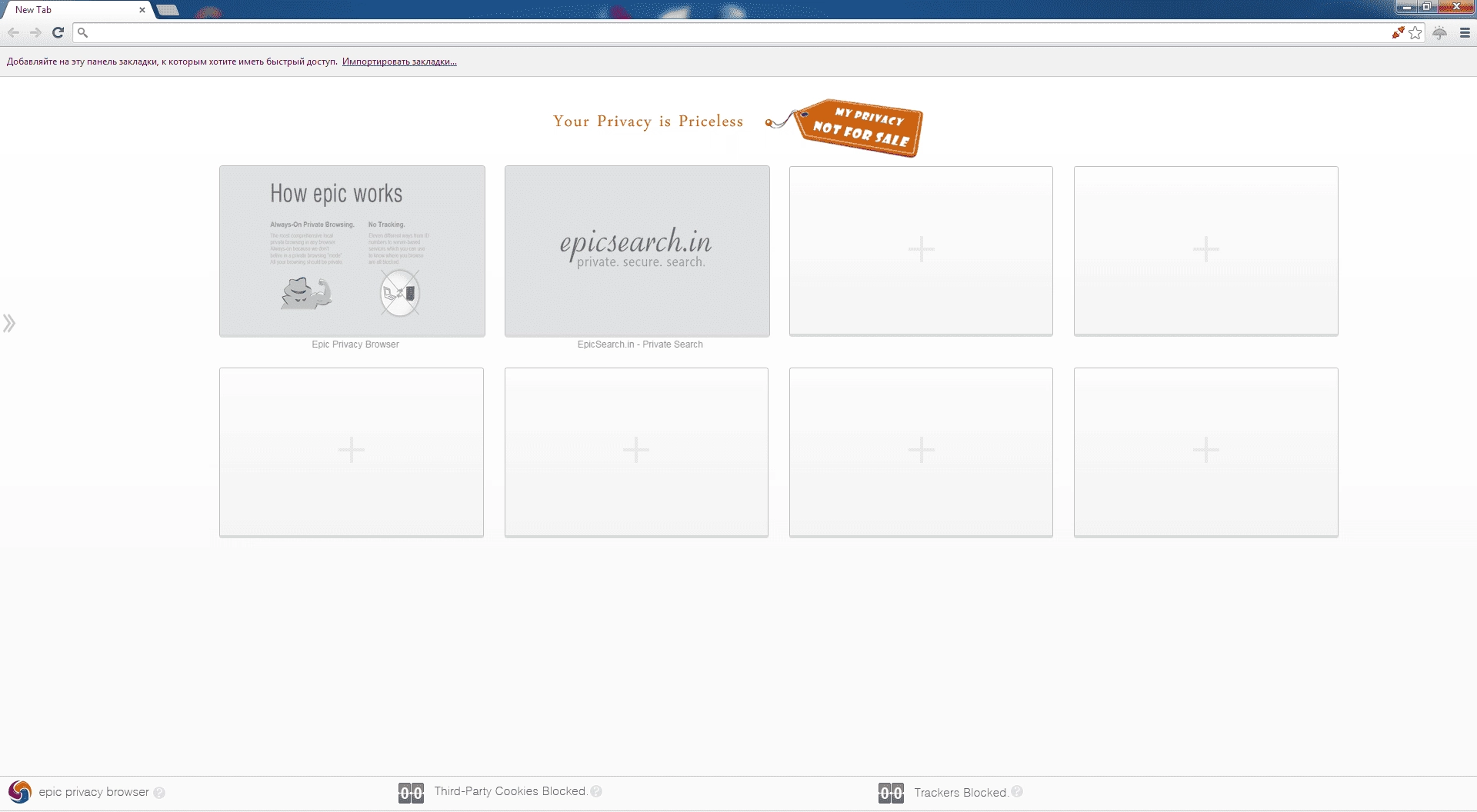Add site to fourth top-row empty tile
This screenshot has height=812, width=1477.
click(1206, 251)
